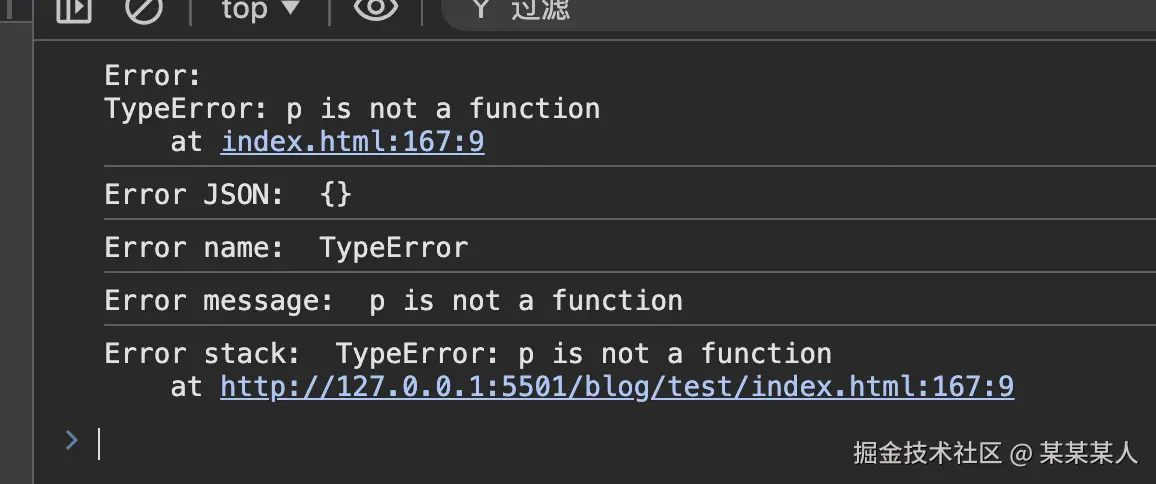
Task: Click the eye icon for live expressions
Action: pos(375,9)
